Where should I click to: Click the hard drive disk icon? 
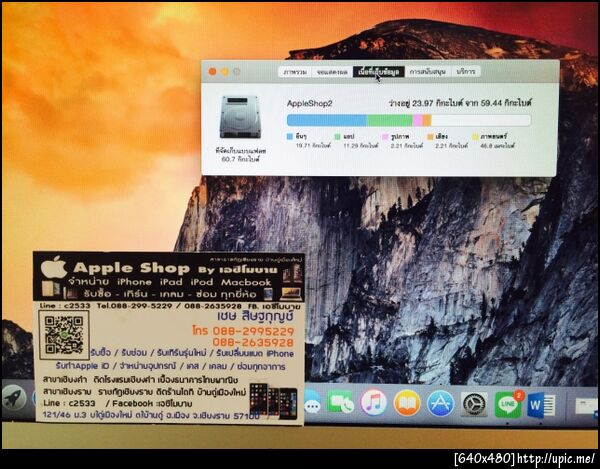coord(240,117)
